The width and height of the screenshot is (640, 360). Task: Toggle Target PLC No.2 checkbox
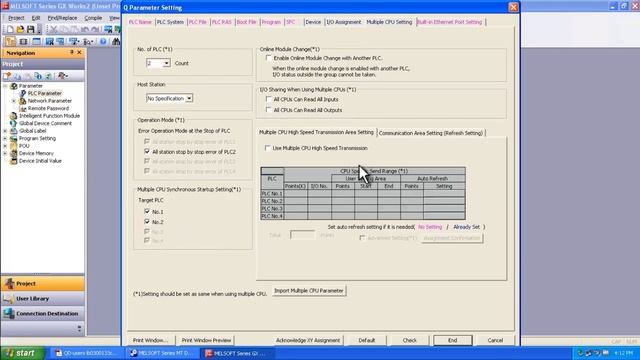[x=147, y=222]
